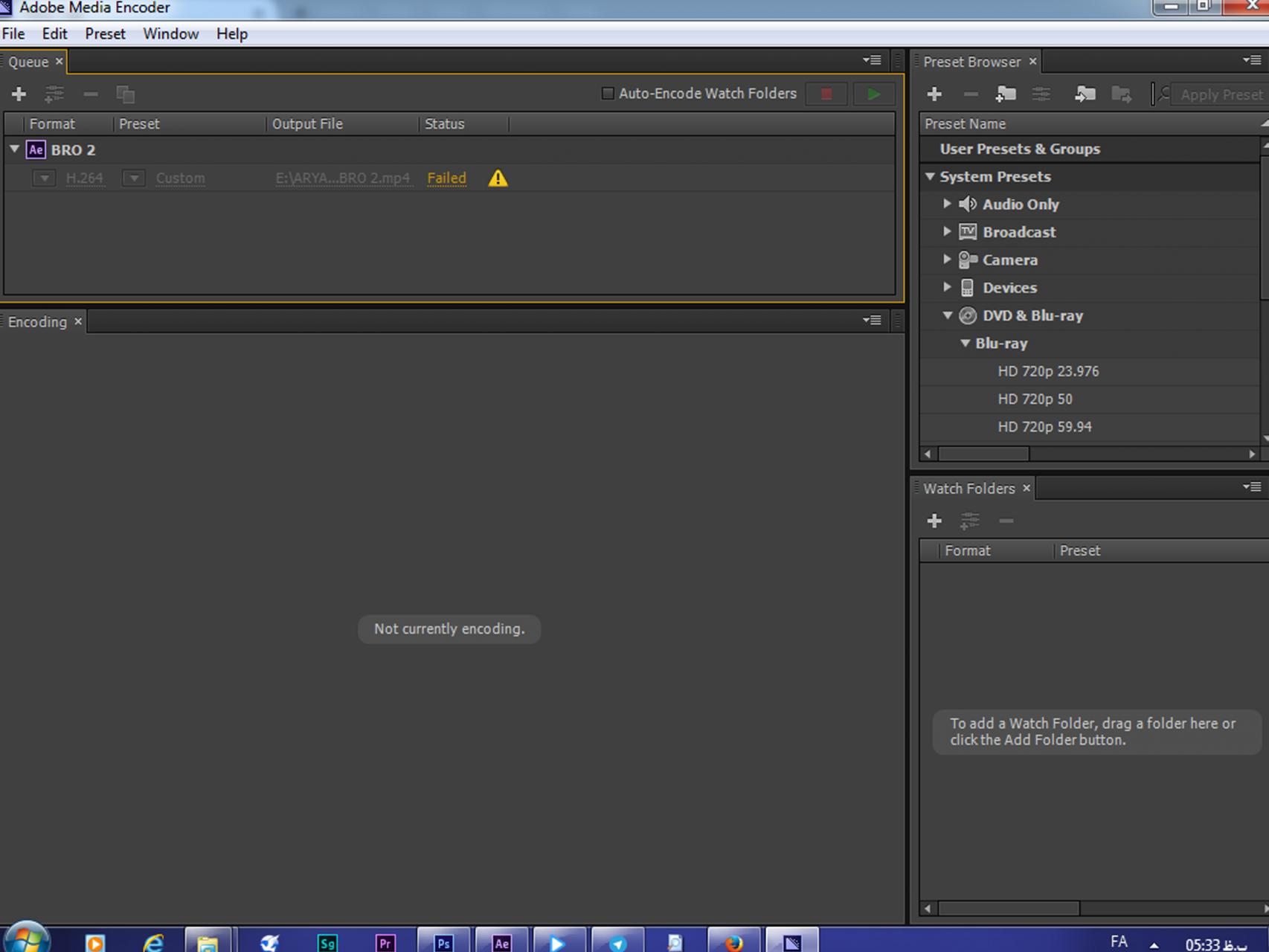Start the Queue with the green play button
Screen dimensions: 1269x952
873,94
